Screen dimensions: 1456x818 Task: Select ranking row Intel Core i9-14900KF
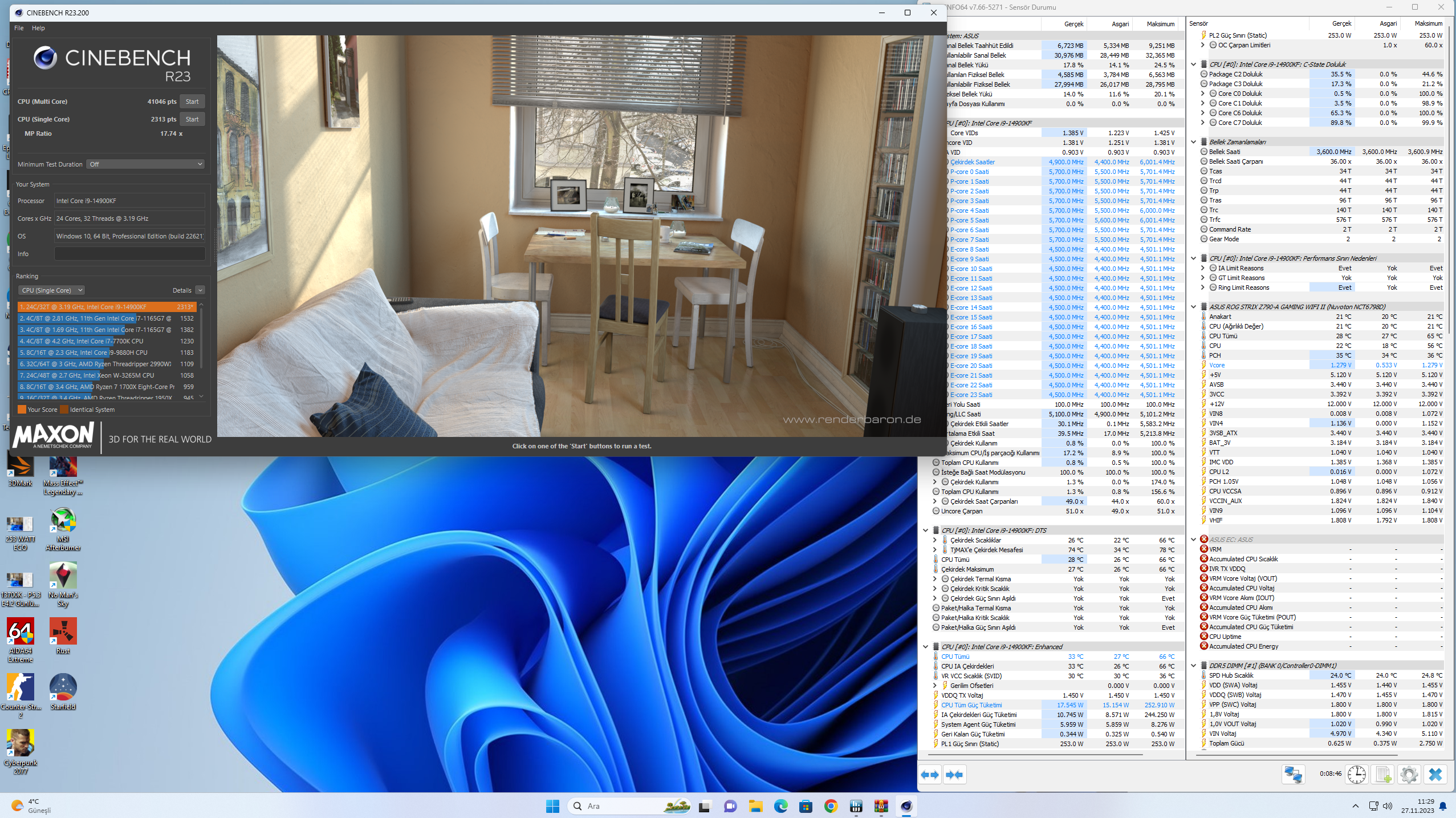point(107,307)
